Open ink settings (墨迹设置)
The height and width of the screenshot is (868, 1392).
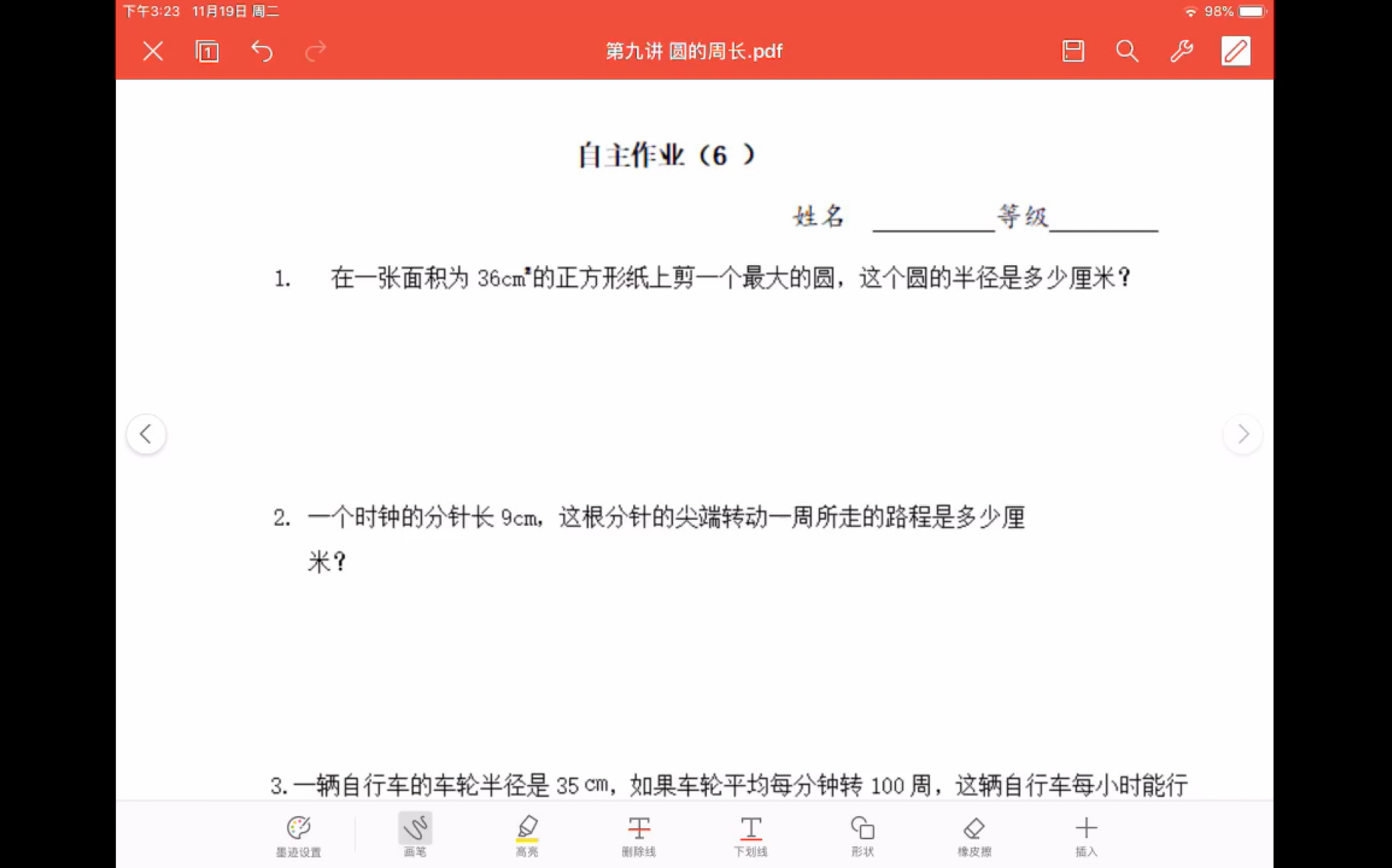click(x=298, y=836)
